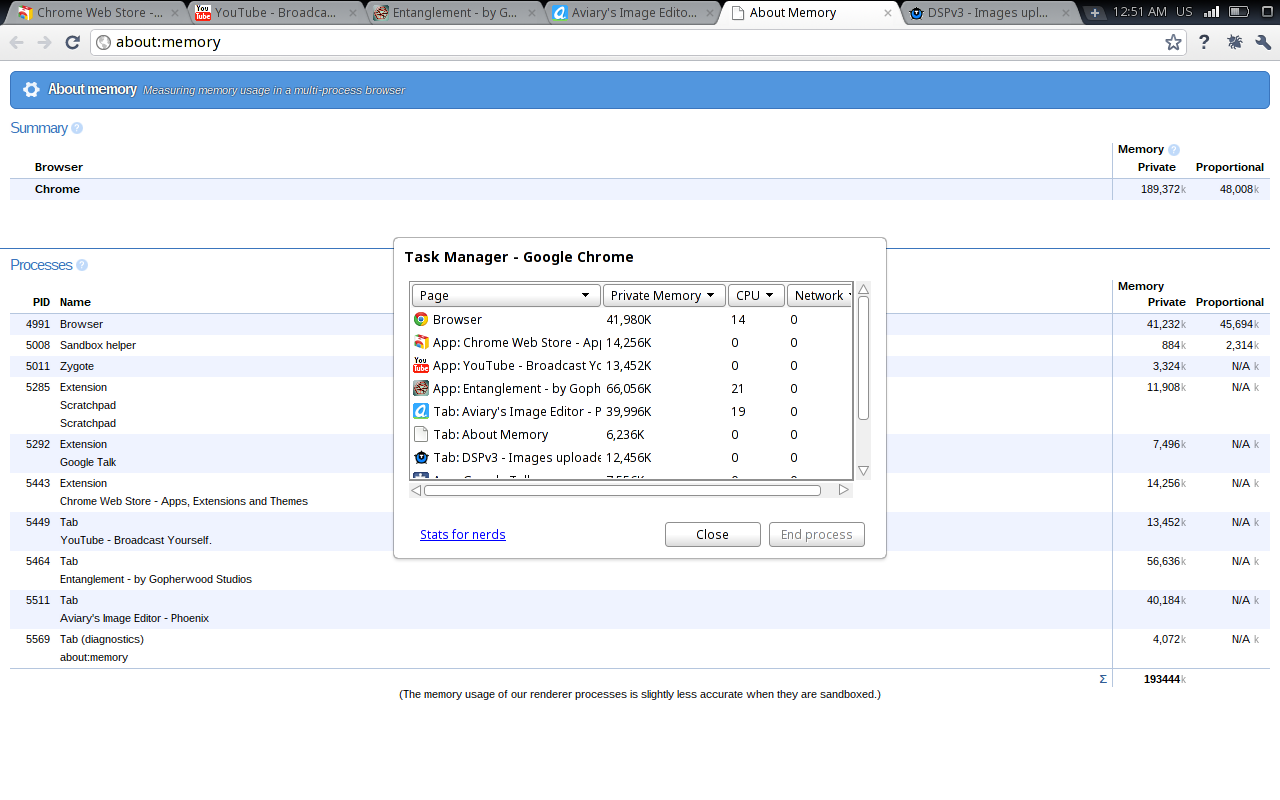Click the Zygote process name
Screen dimensions: 1280x800
point(77,366)
